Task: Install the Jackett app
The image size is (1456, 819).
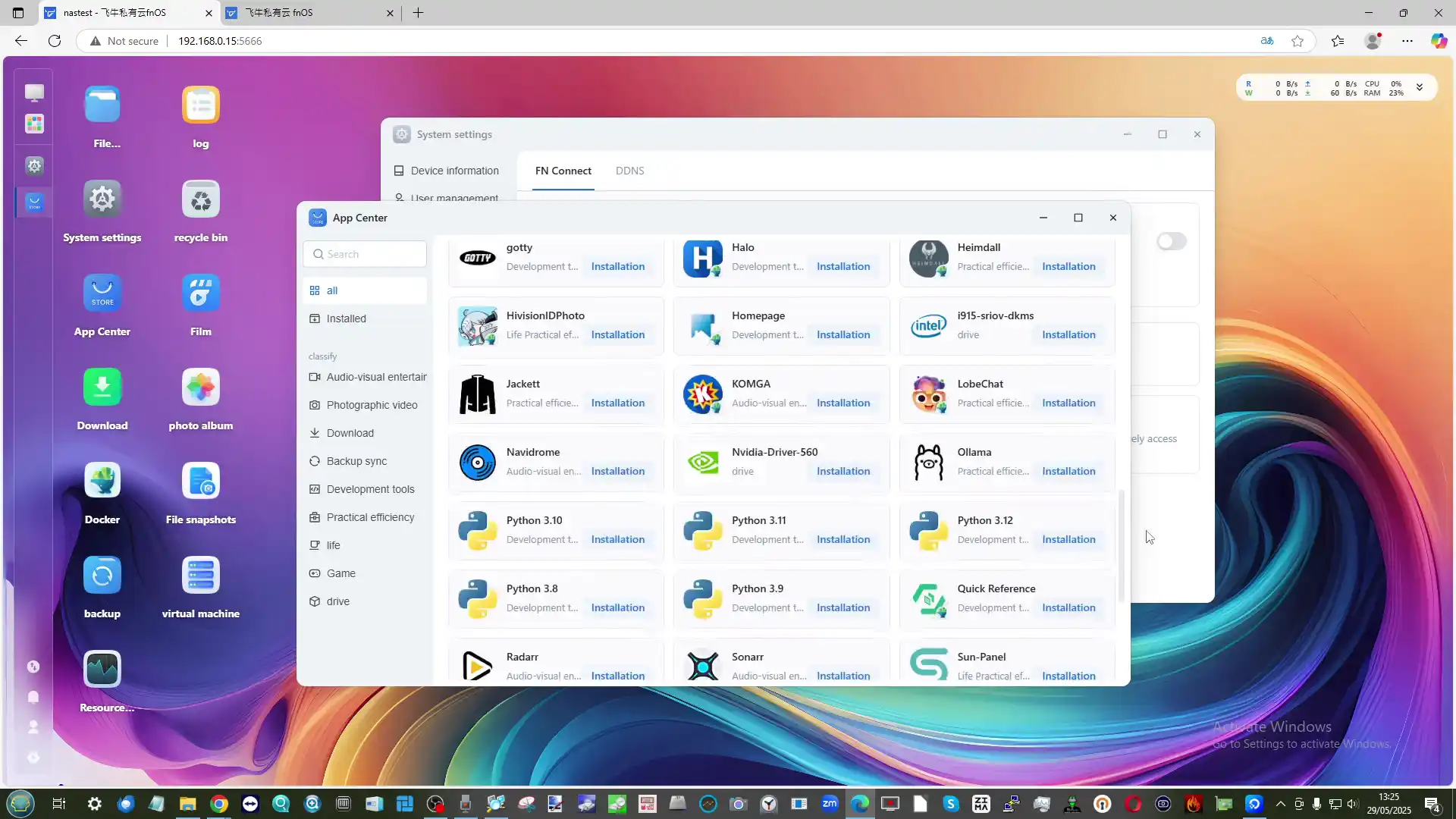Action: 618,403
